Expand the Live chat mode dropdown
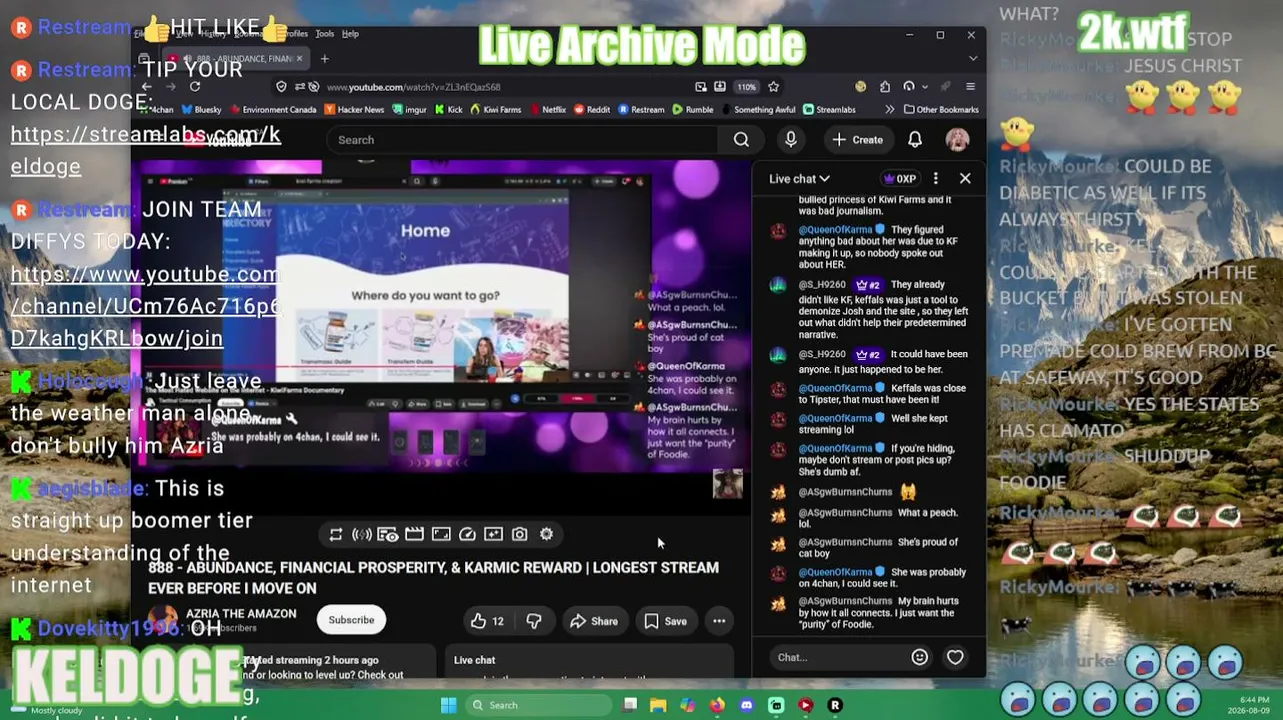 coord(799,178)
